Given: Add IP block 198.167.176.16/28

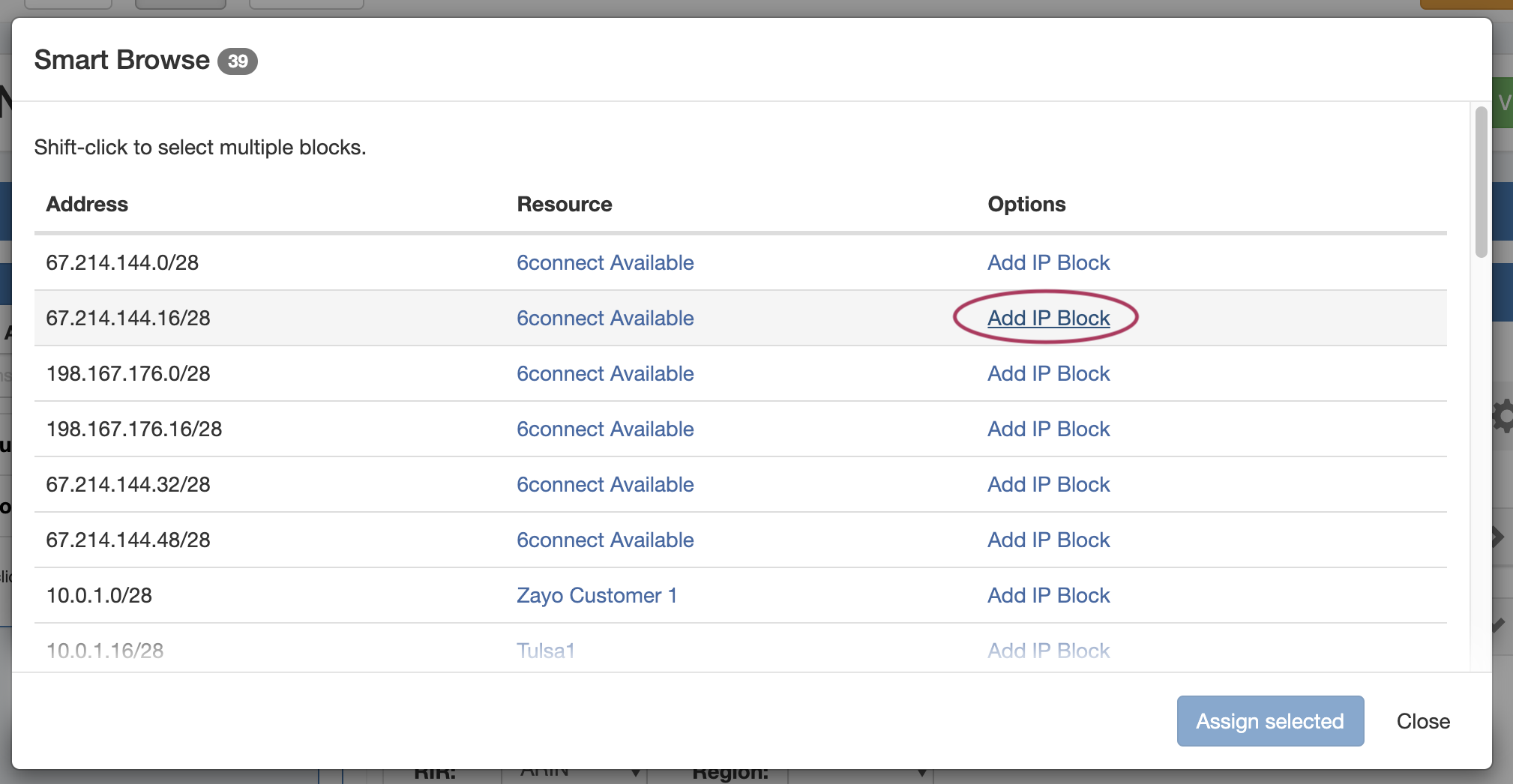Looking at the screenshot, I should click(1048, 429).
